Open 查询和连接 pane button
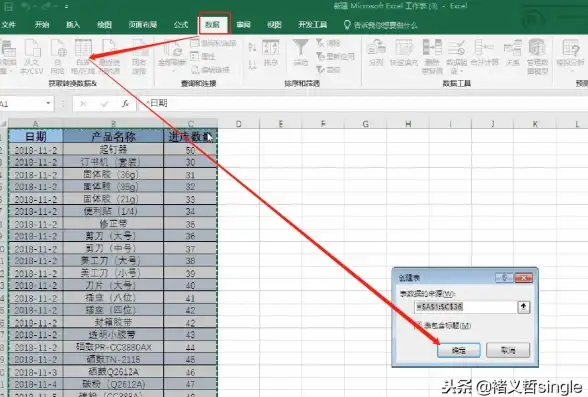Screen dimensions: 588x397 pos(213,43)
